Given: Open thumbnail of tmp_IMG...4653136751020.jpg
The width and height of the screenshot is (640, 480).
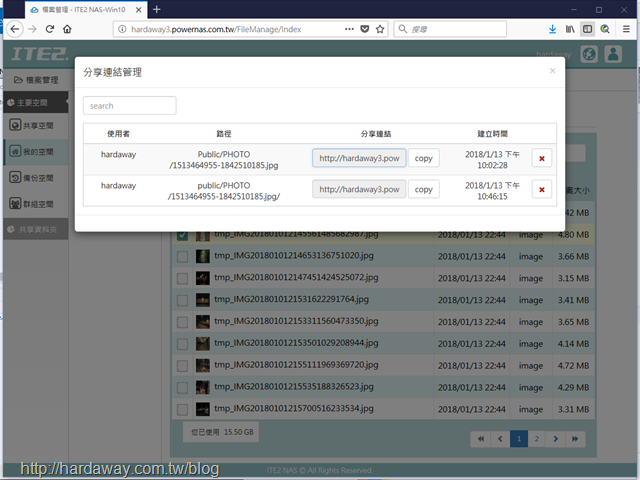Looking at the screenshot, I should click(203, 256).
